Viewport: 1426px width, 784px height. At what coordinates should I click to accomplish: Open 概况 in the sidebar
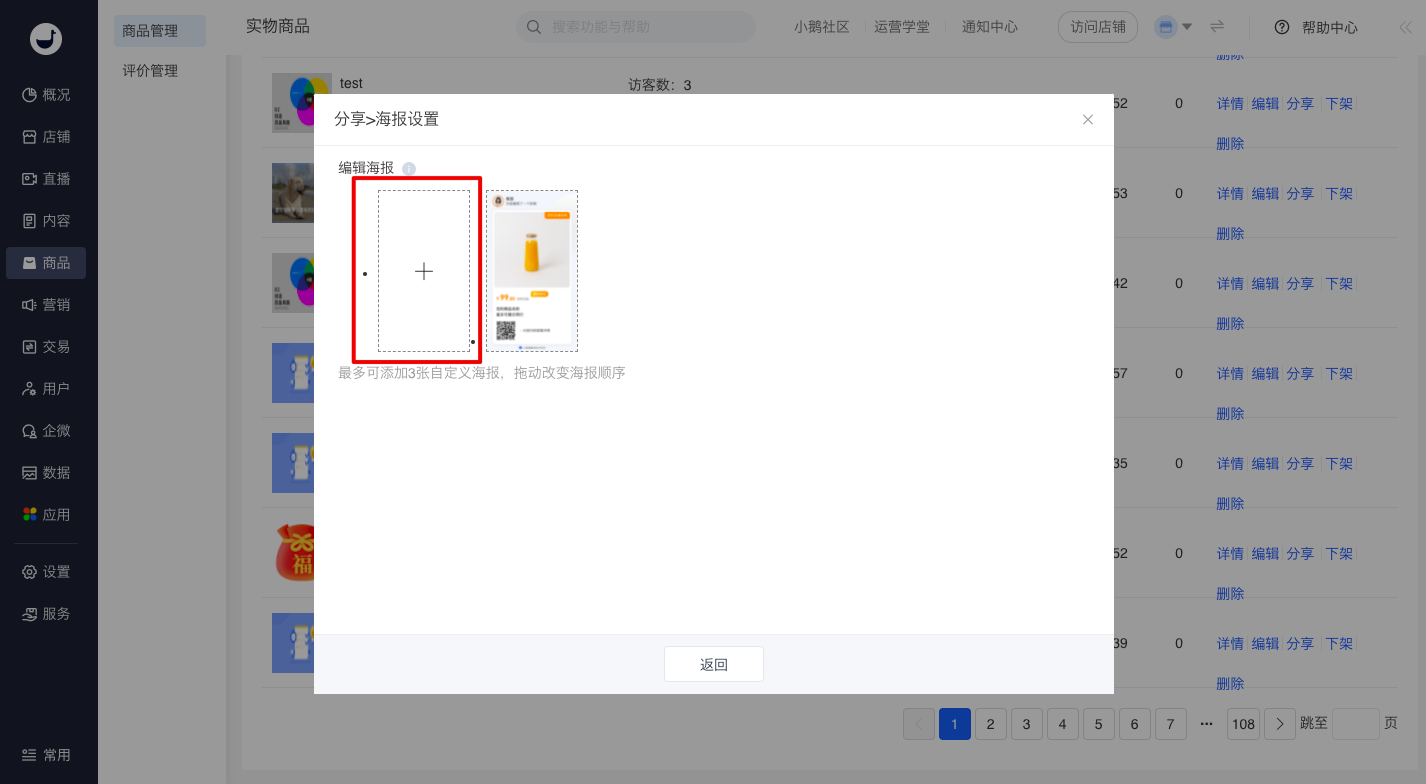[47, 95]
